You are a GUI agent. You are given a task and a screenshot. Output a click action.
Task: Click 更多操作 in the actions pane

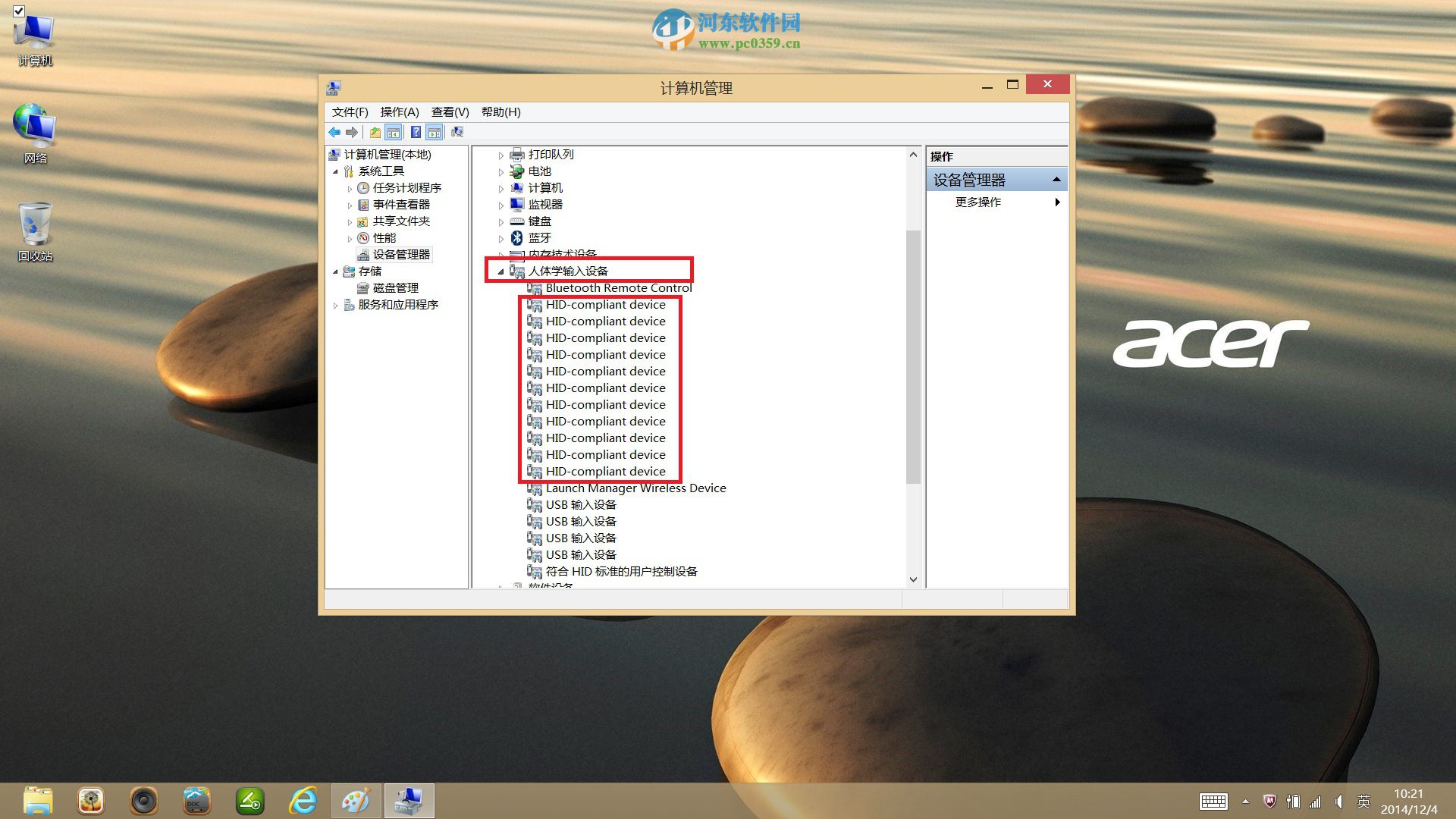point(978,202)
